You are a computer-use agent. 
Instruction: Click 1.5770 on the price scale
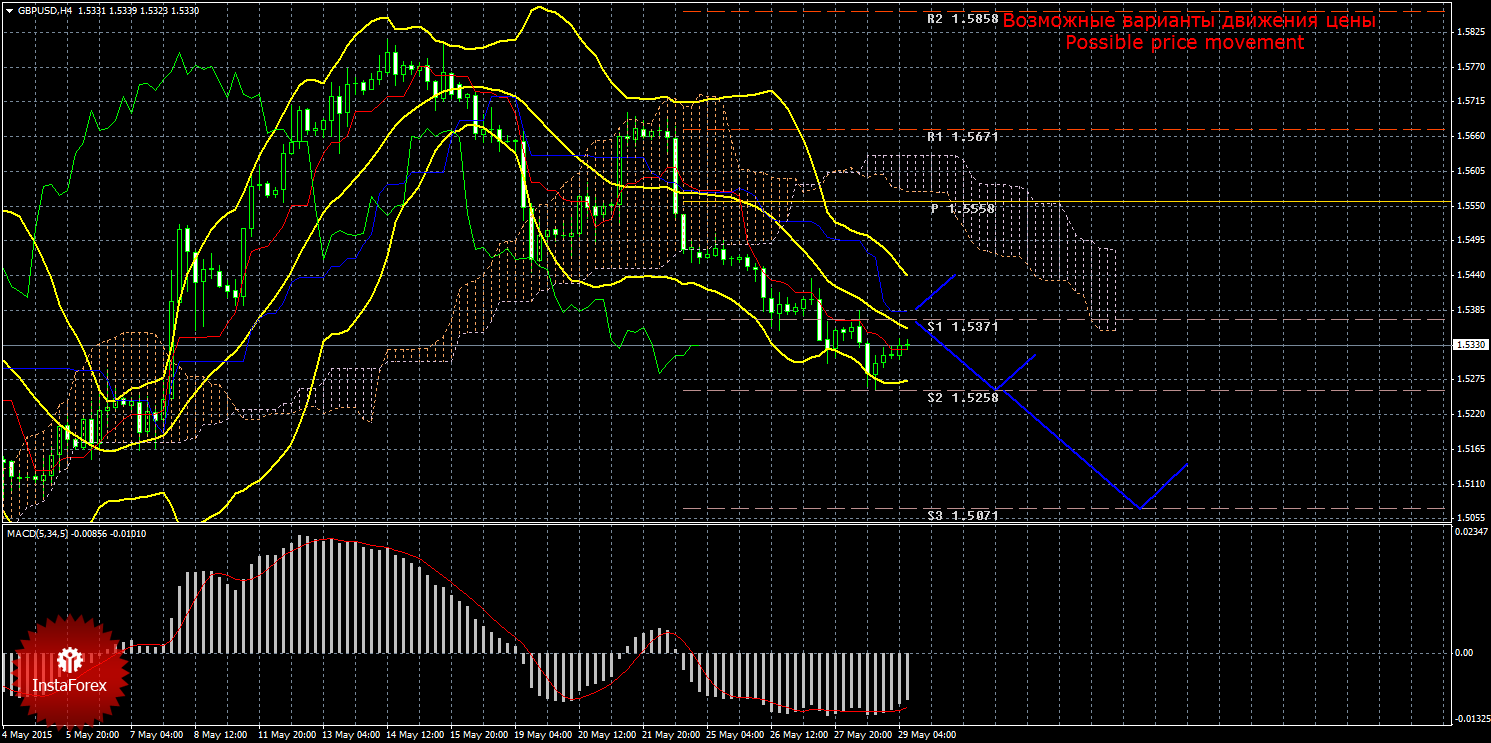point(1469,67)
